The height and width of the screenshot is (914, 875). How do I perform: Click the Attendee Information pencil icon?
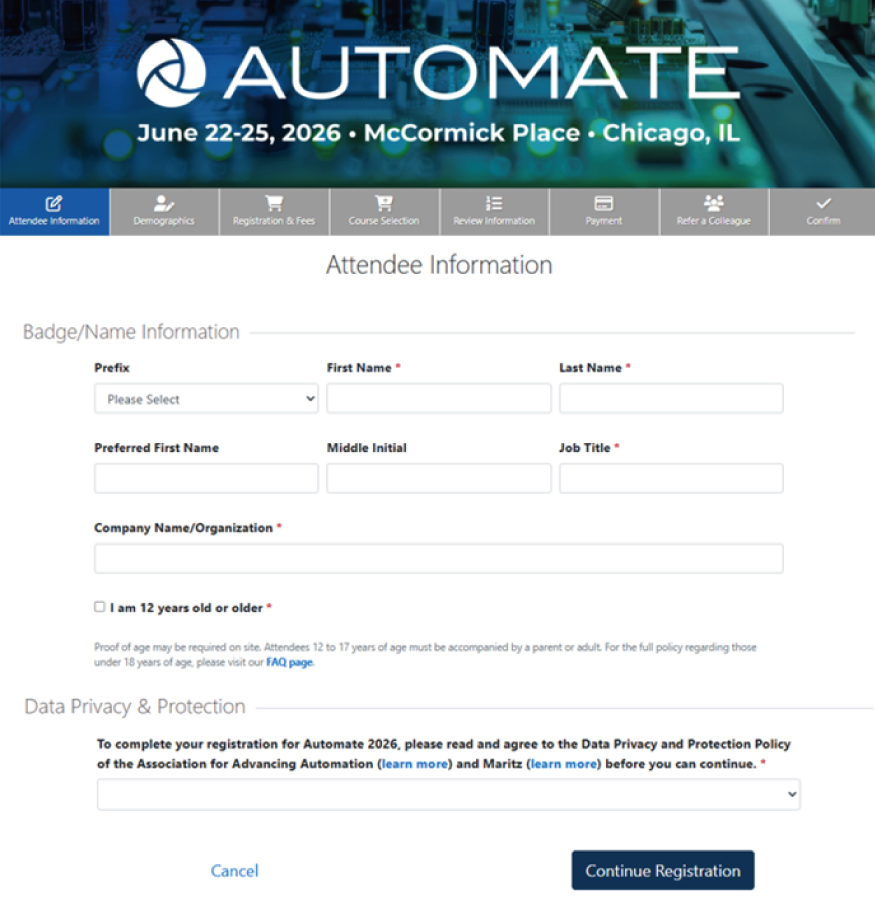tap(54, 203)
